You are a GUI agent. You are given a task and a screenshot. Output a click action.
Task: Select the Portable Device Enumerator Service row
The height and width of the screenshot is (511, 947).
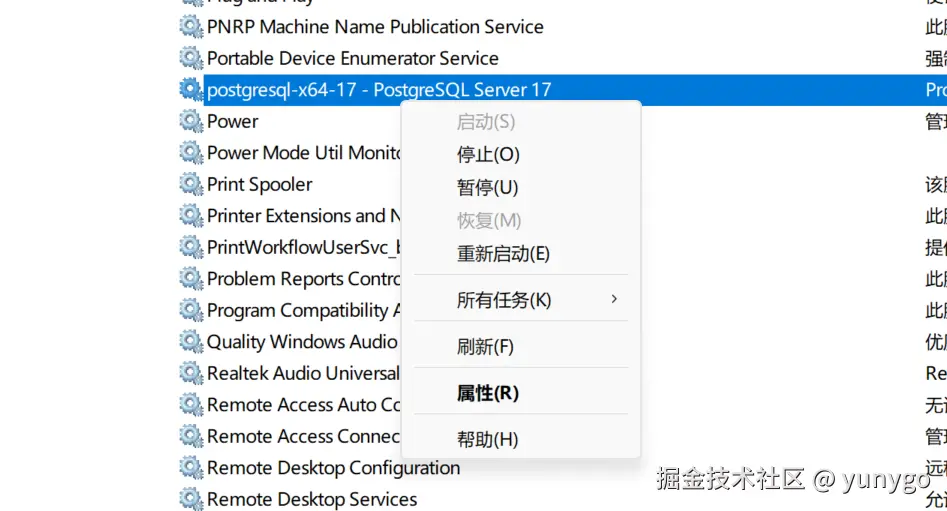(352, 58)
